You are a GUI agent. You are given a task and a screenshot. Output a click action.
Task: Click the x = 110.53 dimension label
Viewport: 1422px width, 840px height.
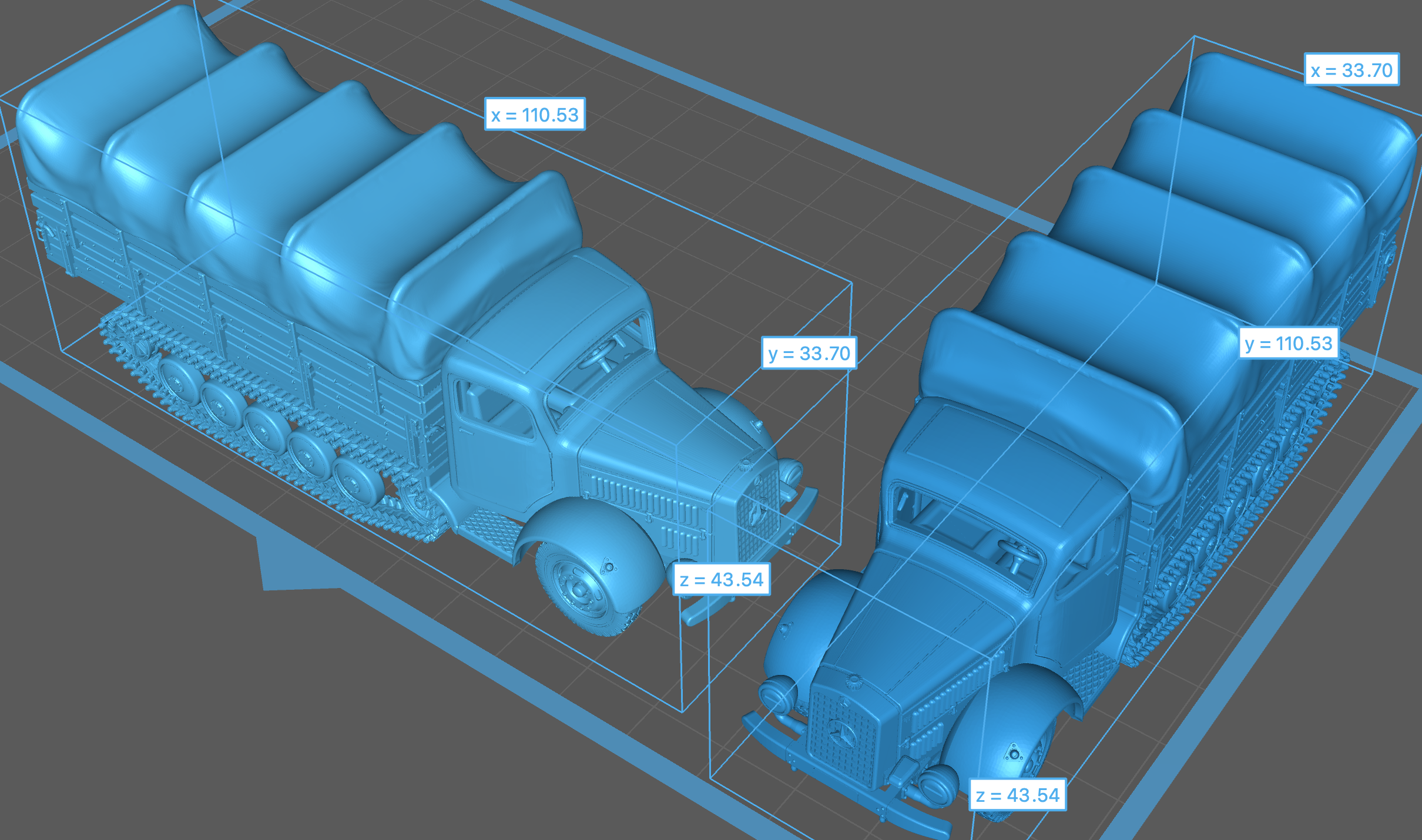(x=535, y=114)
